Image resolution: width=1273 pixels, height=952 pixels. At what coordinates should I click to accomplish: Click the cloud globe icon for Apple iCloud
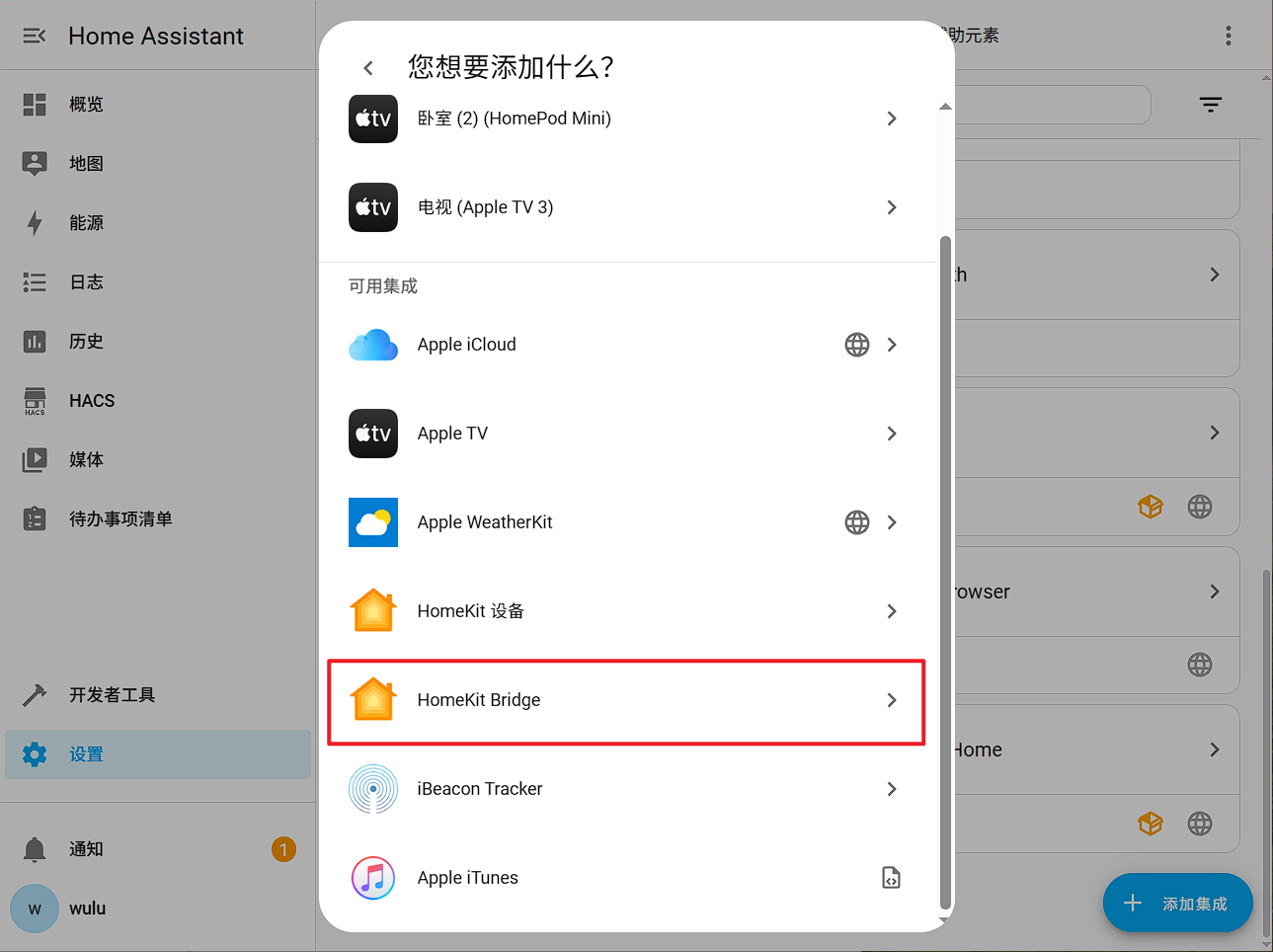[857, 345]
